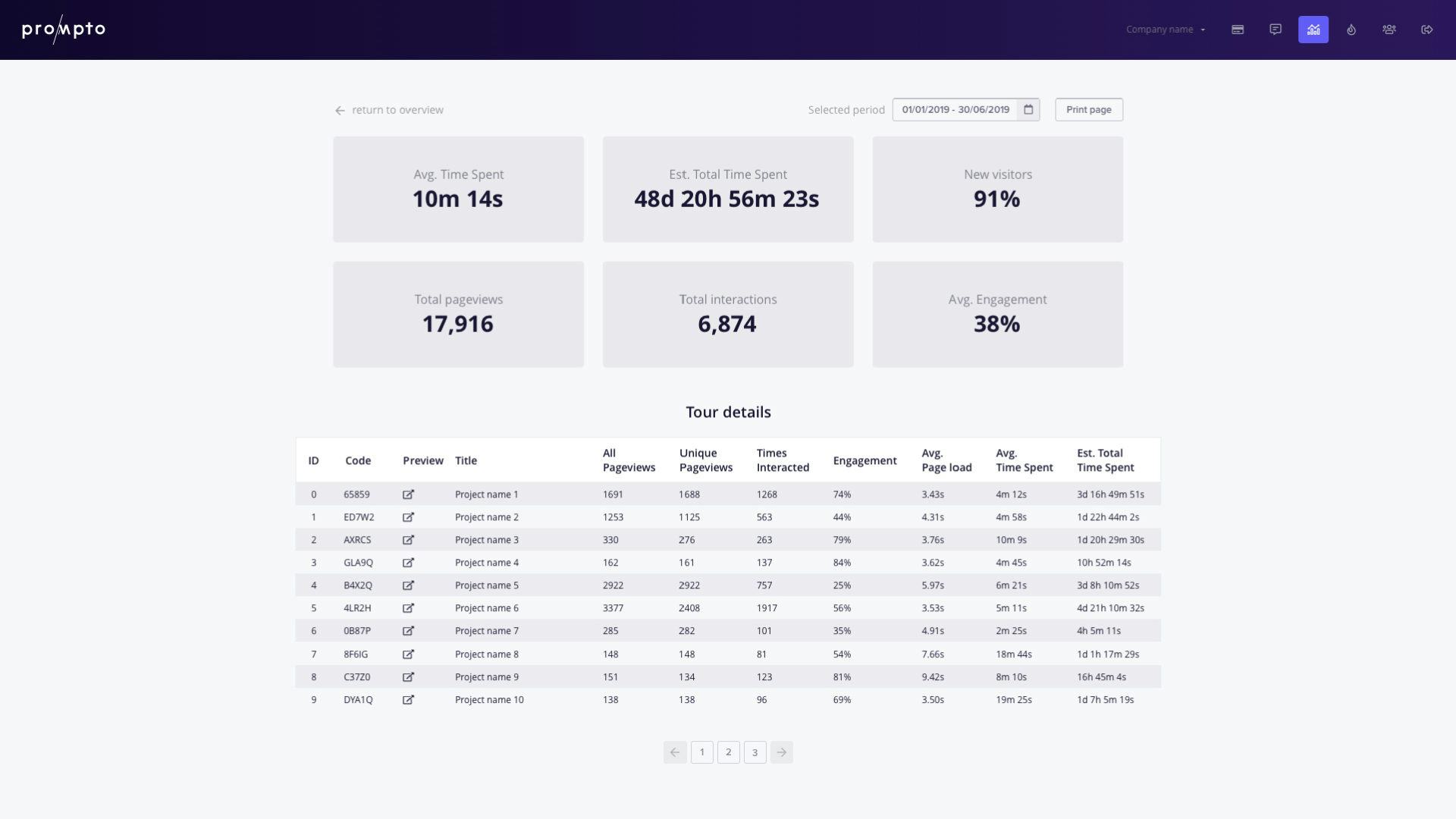Open the calendar icon in date field
Image resolution: width=1456 pixels, height=819 pixels.
tap(1028, 109)
